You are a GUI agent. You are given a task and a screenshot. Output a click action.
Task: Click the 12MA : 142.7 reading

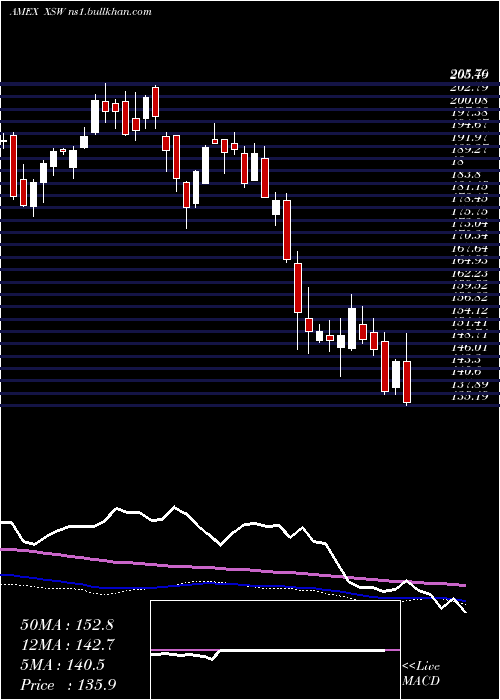pos(67,645)
